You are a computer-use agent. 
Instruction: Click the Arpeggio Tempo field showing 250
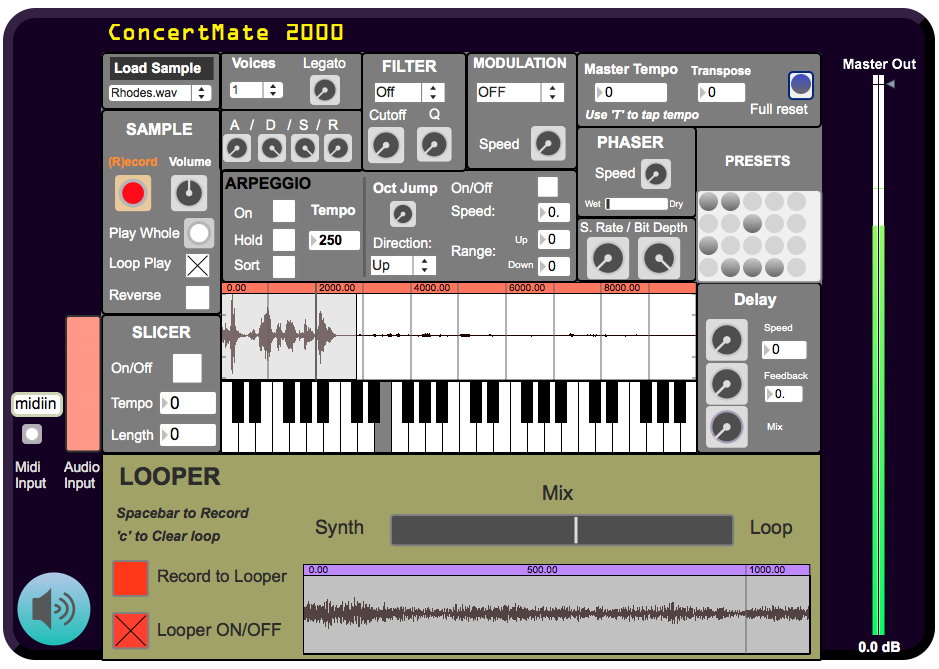[335, 240]
